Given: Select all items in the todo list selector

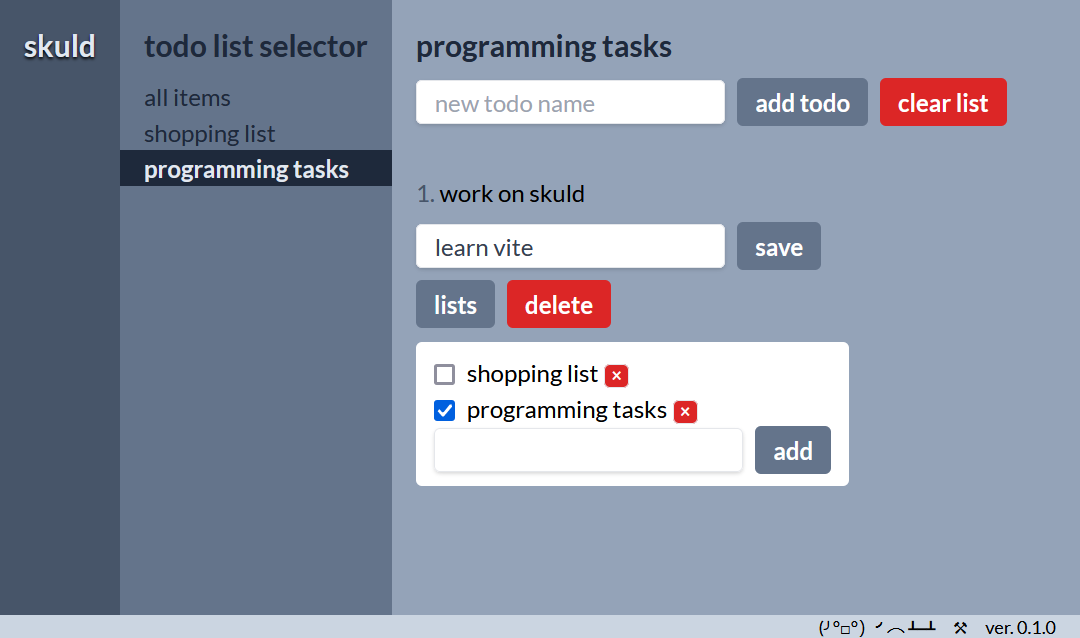Looking at the screenshot, I should (187, 97).
